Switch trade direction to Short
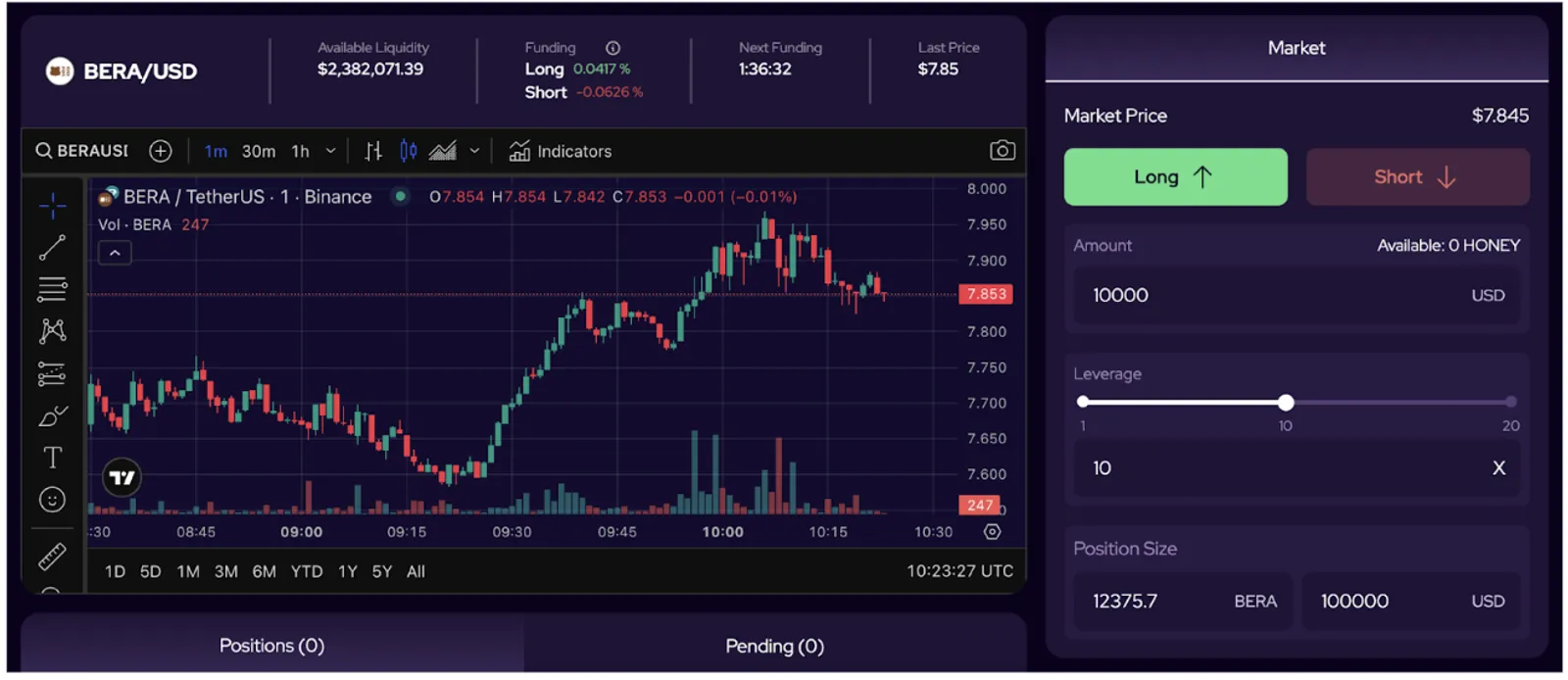 click(1417, 176)
